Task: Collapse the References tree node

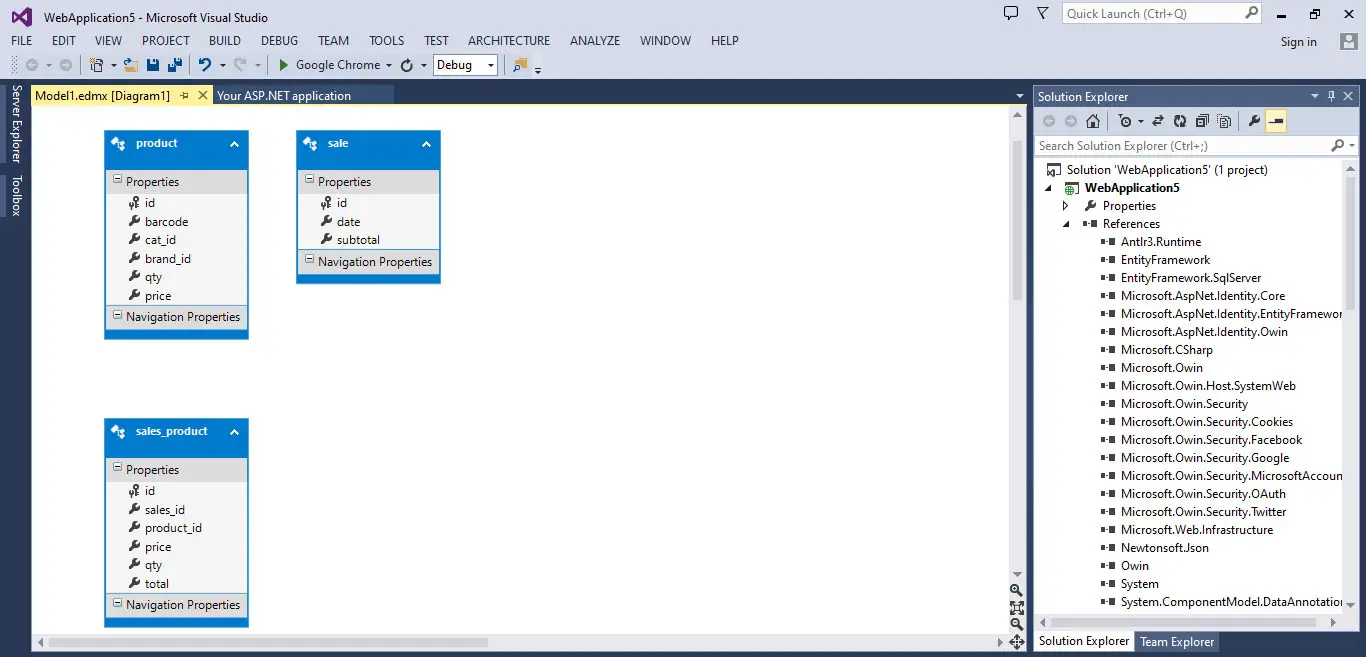Action: 1066,224
